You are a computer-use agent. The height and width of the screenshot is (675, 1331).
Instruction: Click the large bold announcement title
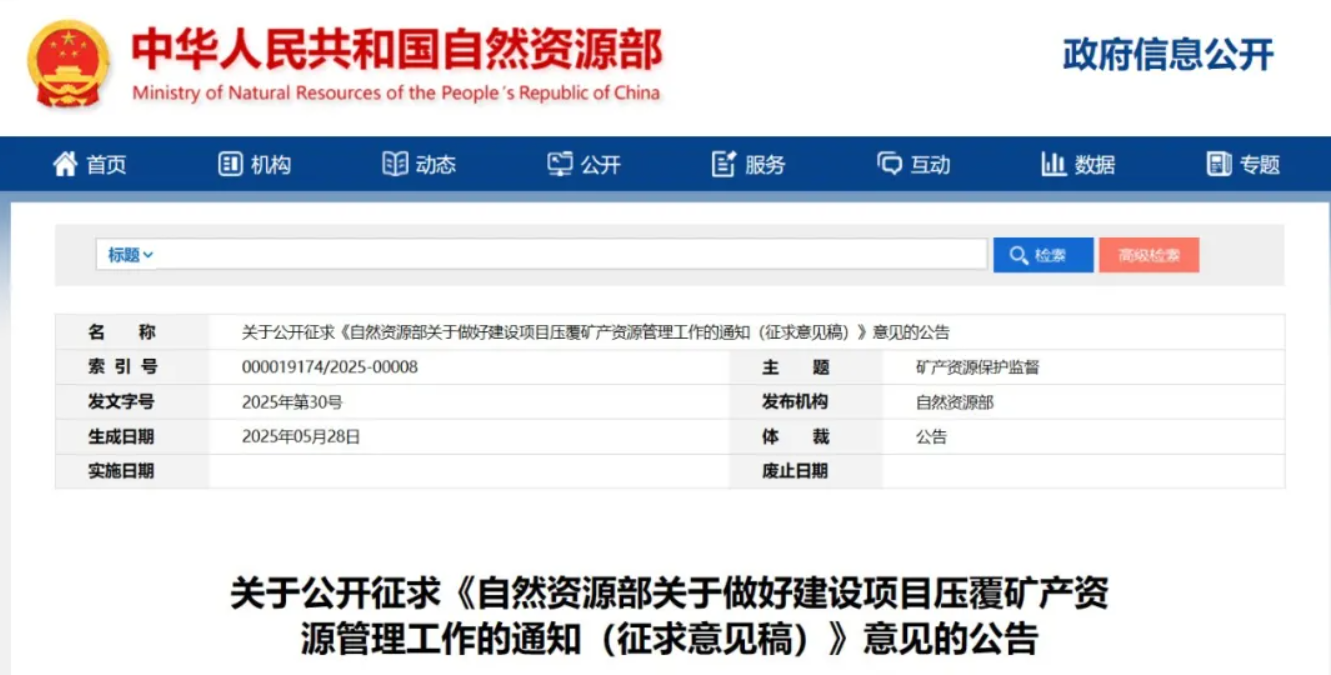tap(669, 616)
